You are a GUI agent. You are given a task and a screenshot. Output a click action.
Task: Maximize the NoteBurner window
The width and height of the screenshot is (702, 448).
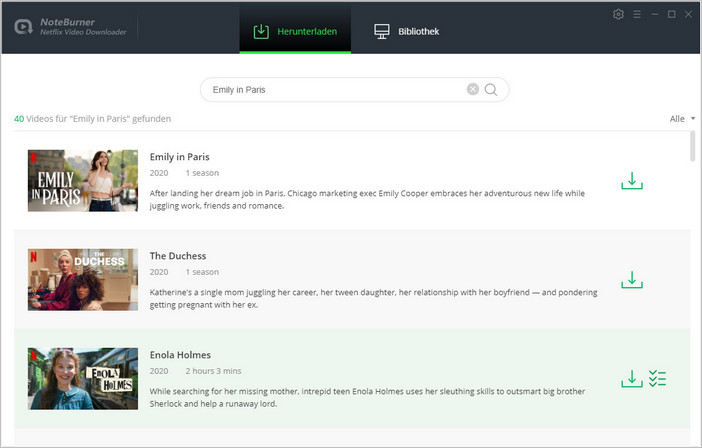(672, 15)
